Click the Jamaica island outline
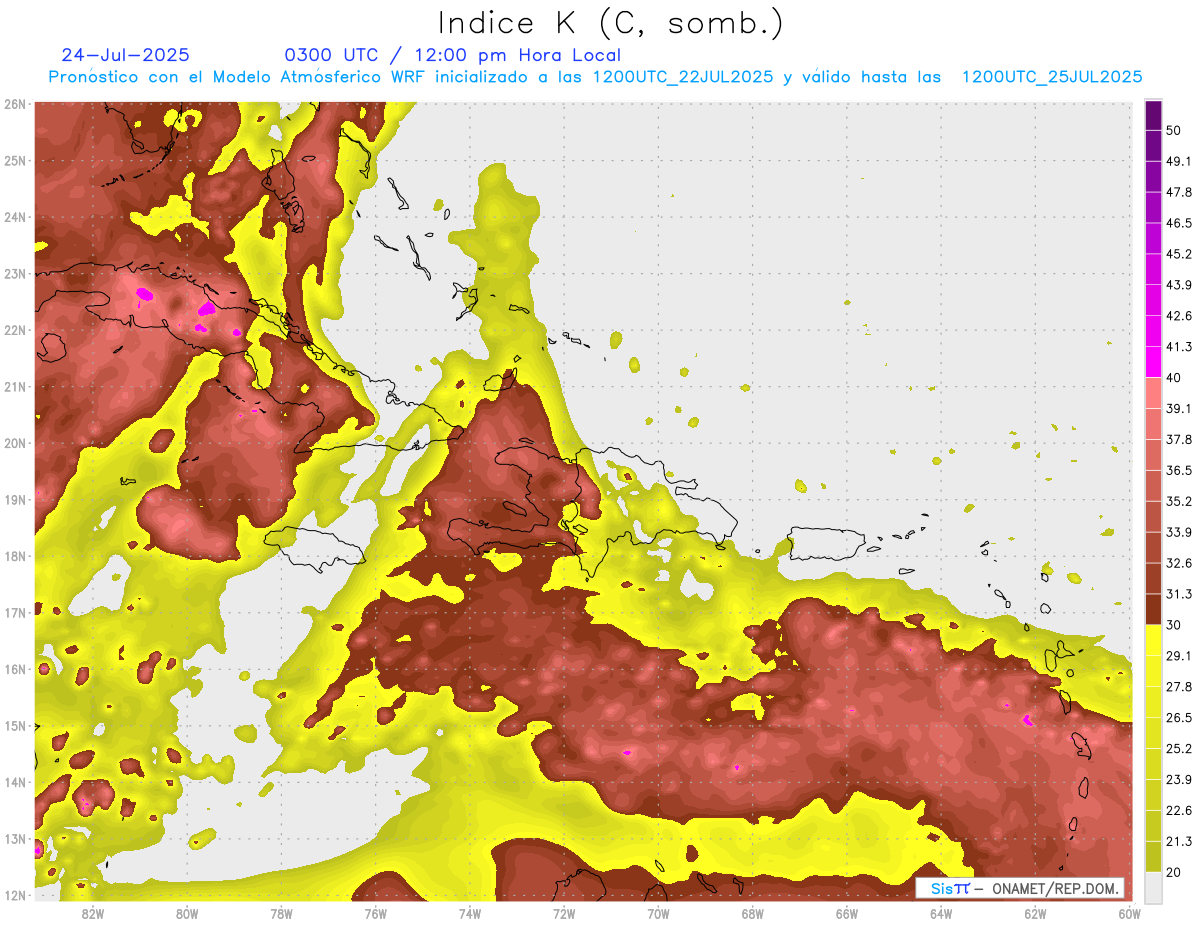Screen dimensions: 1200x927 tap(313, 548)
